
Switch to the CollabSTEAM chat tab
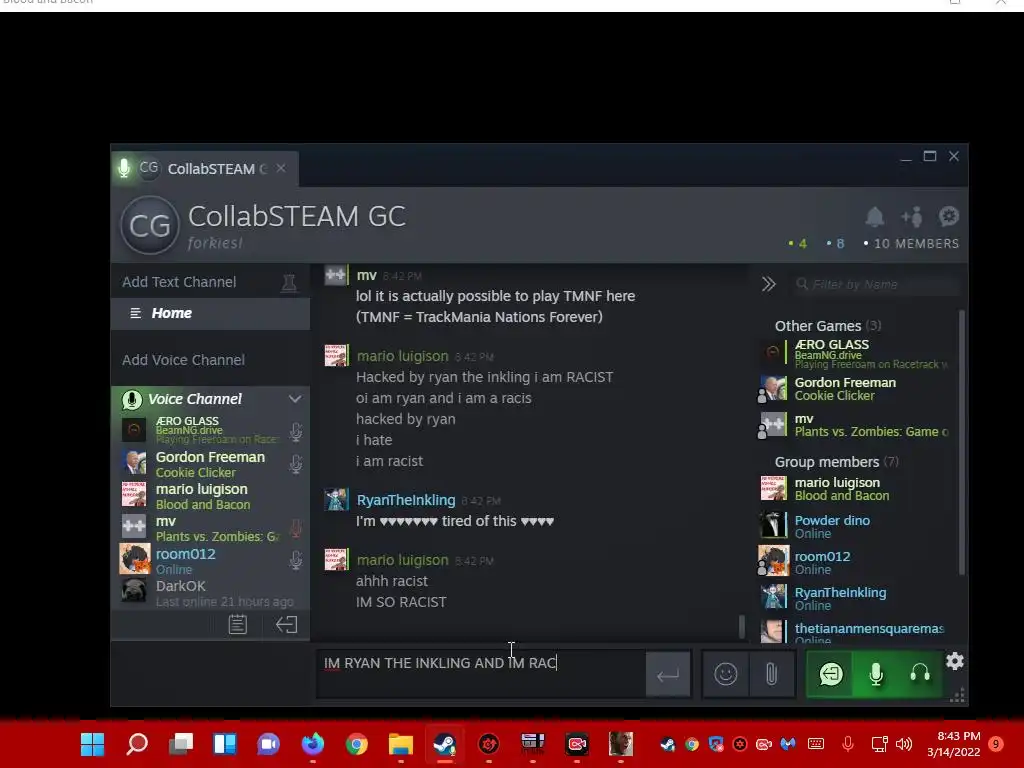(x=206, y=168)
